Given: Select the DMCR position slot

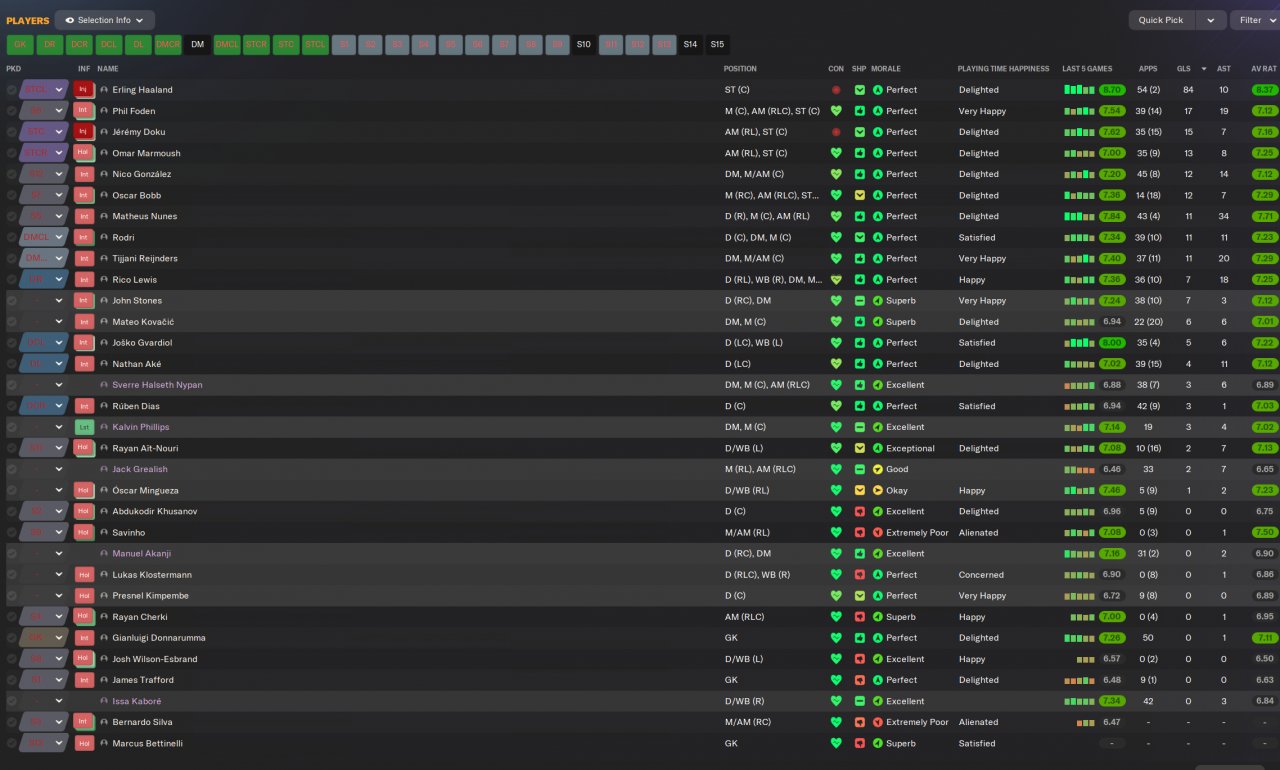Looking at the screenshot, I should pos(168,44).
